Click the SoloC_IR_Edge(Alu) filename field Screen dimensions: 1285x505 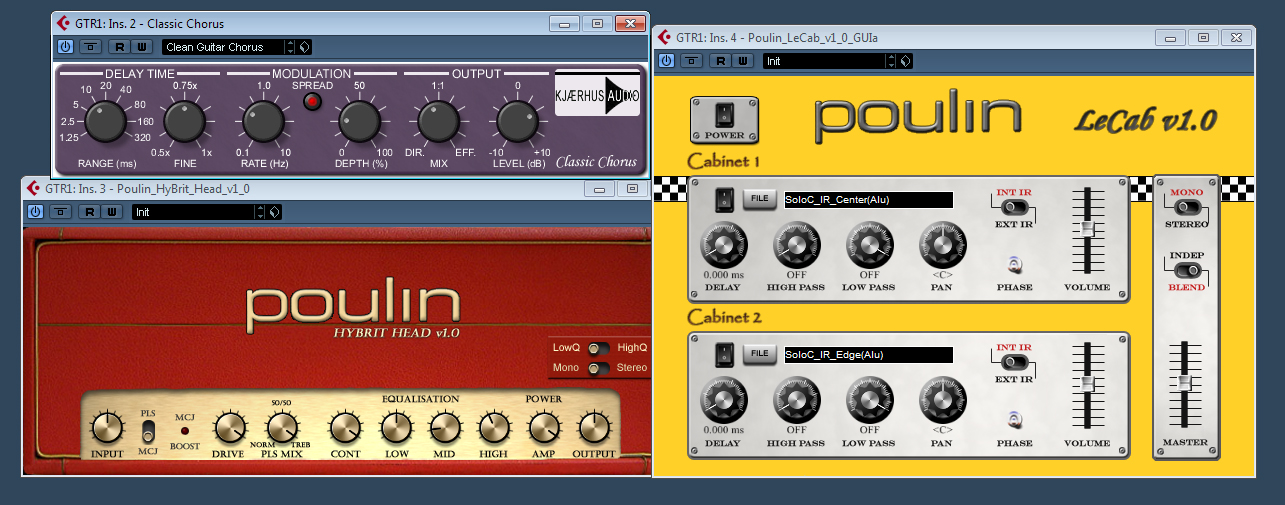coord(868,354)
